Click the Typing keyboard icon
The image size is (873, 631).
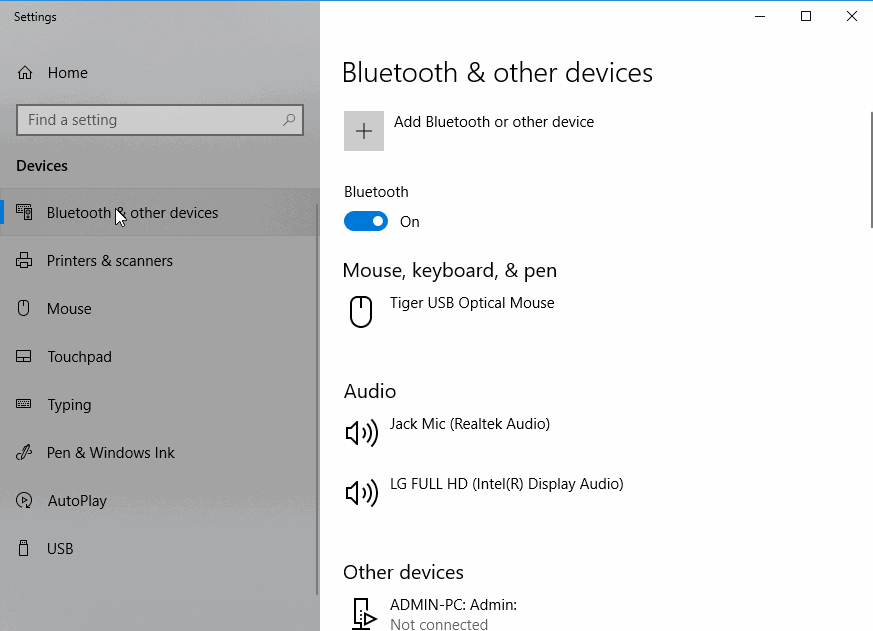point(23,404)
